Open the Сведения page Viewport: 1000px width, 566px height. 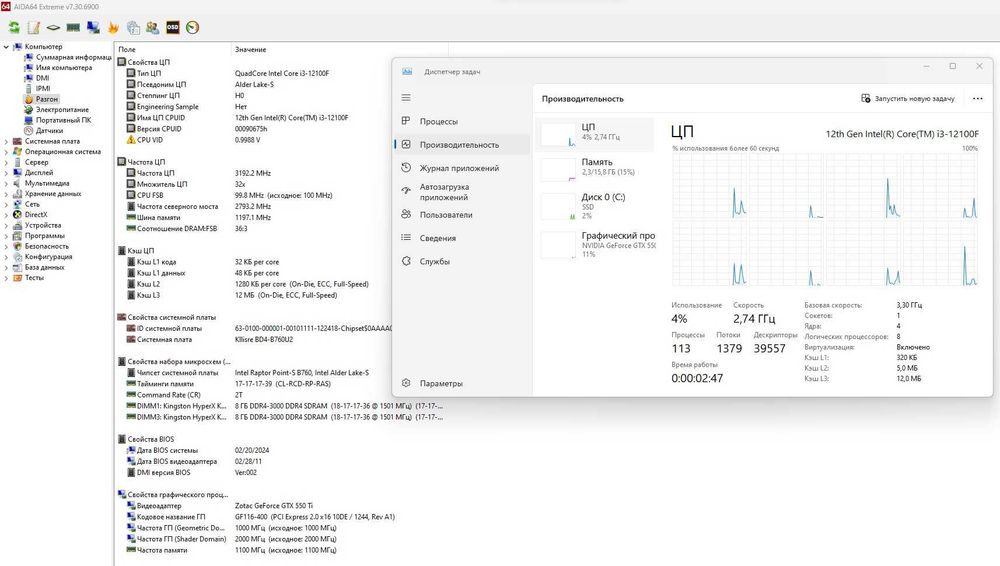[462, 238]
